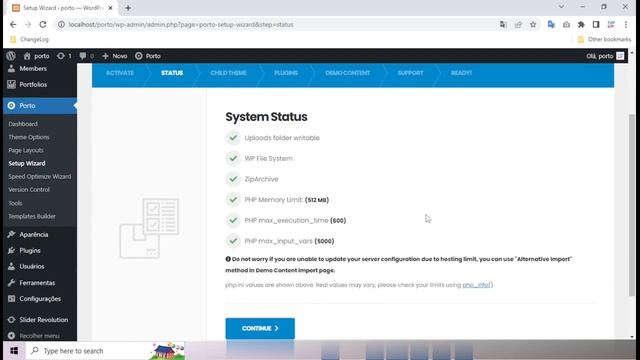Select the Status wizard step

click(x=172, y=73)
